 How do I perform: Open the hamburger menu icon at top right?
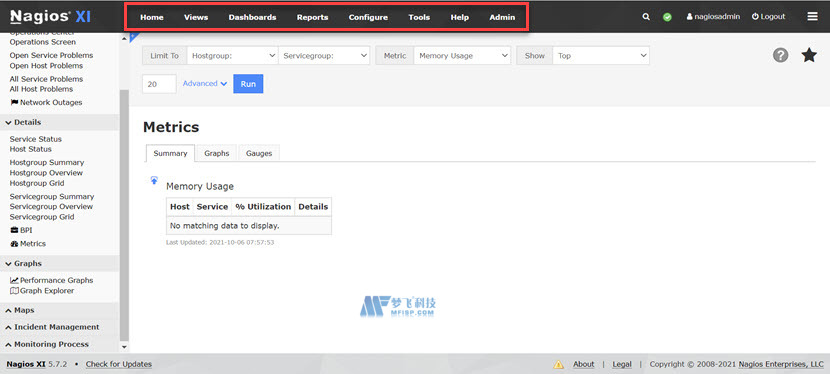click(x=813, y=17)
